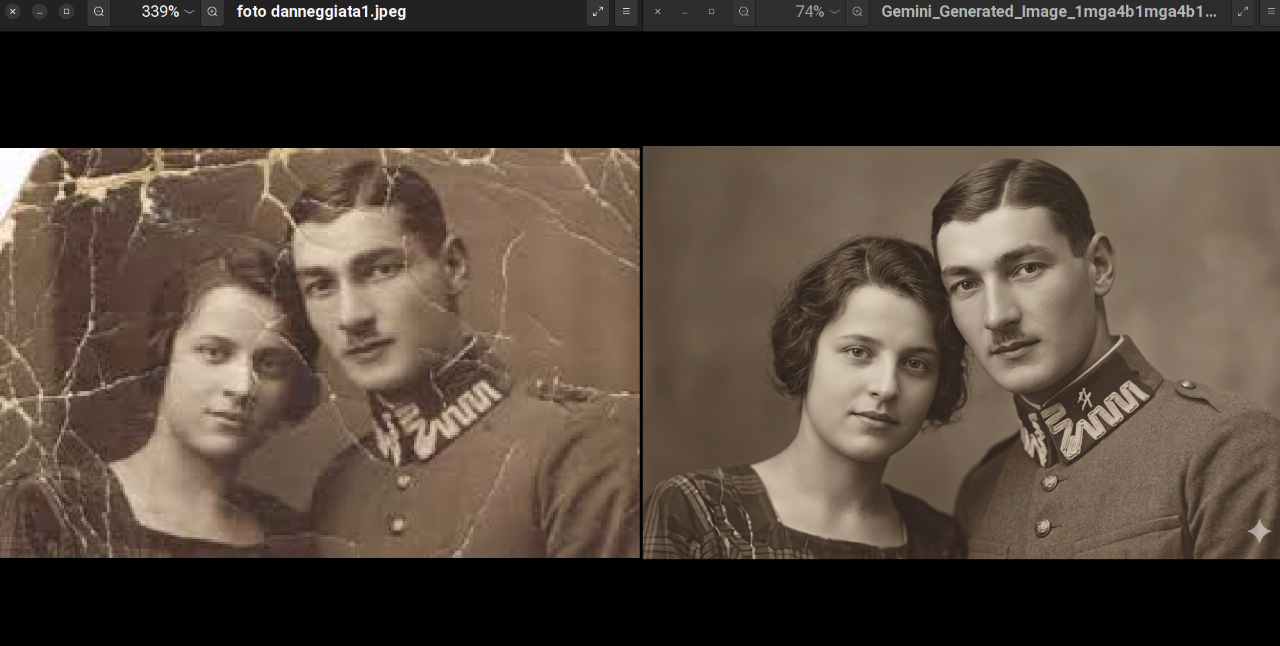Zoom in on the Gemini generated image
Viewport: 1280px width, 646px height.
(x=857, y=12)
